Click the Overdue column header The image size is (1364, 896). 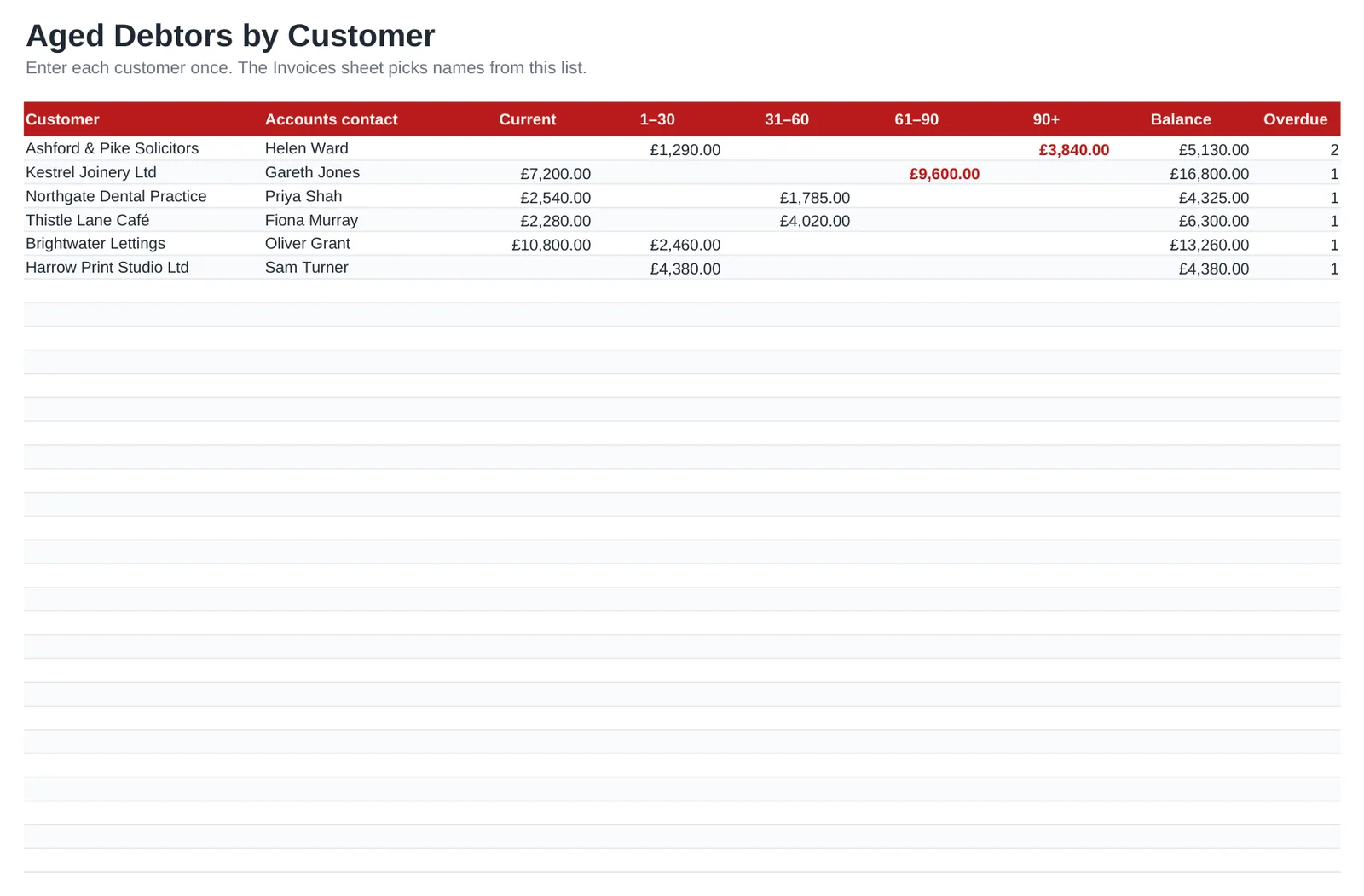click(x=1295, y=119)
